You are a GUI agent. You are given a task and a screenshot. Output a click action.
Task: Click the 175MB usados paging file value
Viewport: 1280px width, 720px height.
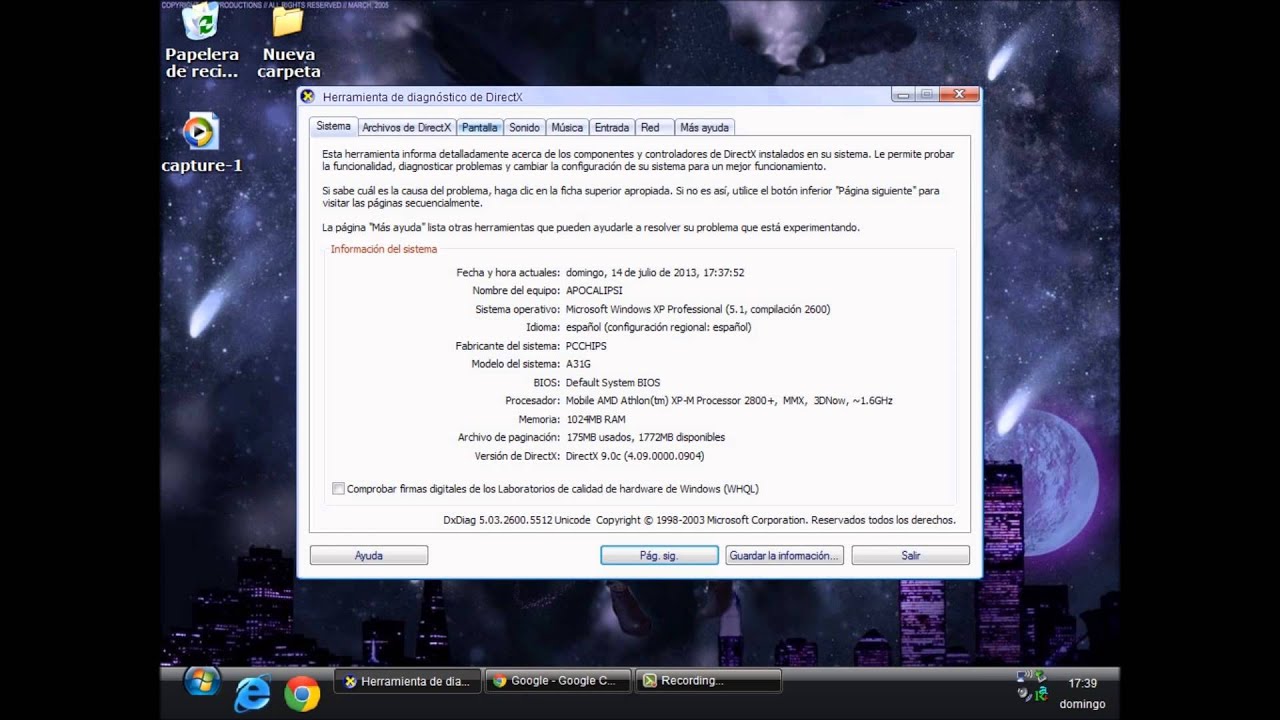coord(645,437)
